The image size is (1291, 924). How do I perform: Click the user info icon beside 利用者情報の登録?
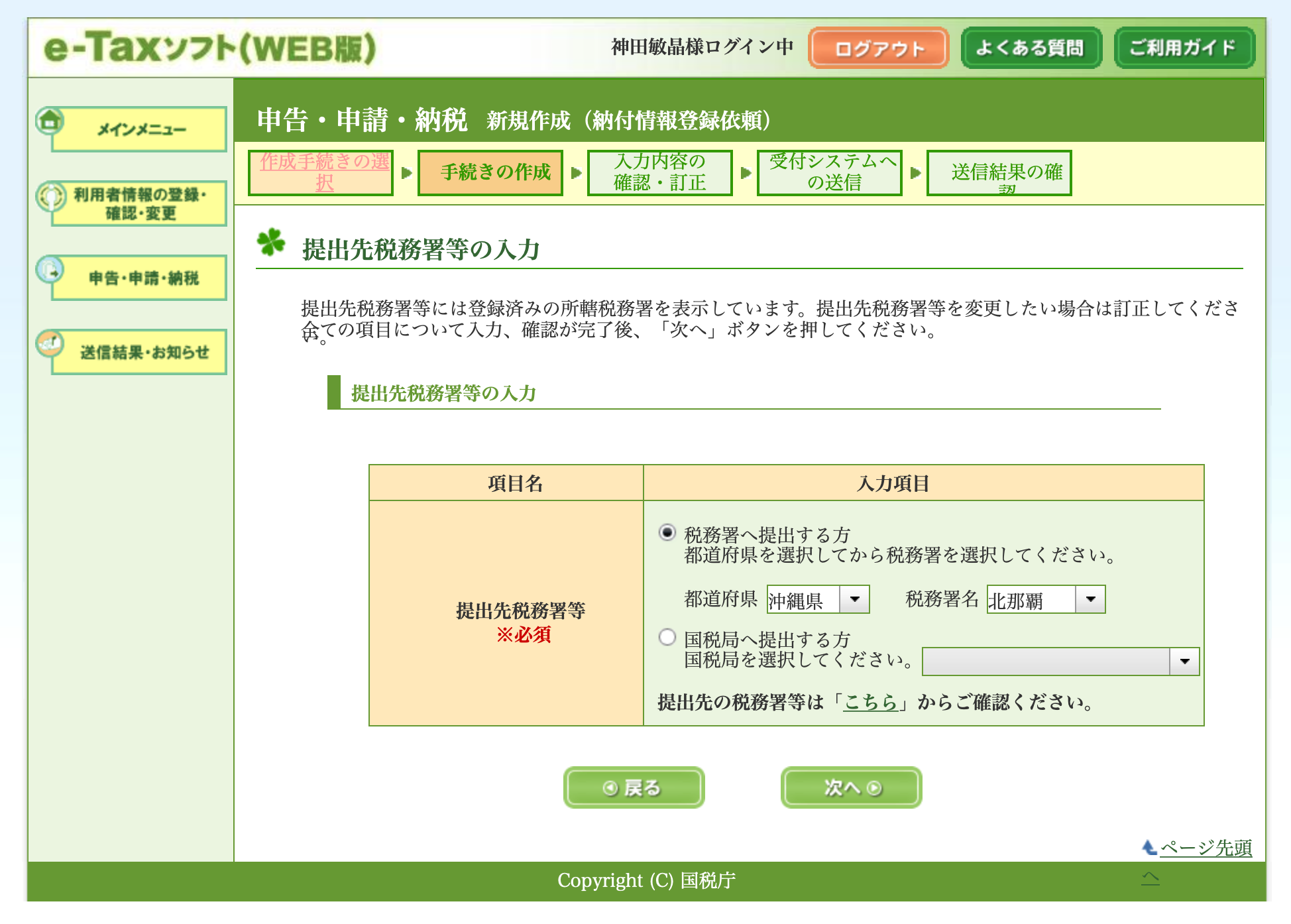(x=51, y=197)
